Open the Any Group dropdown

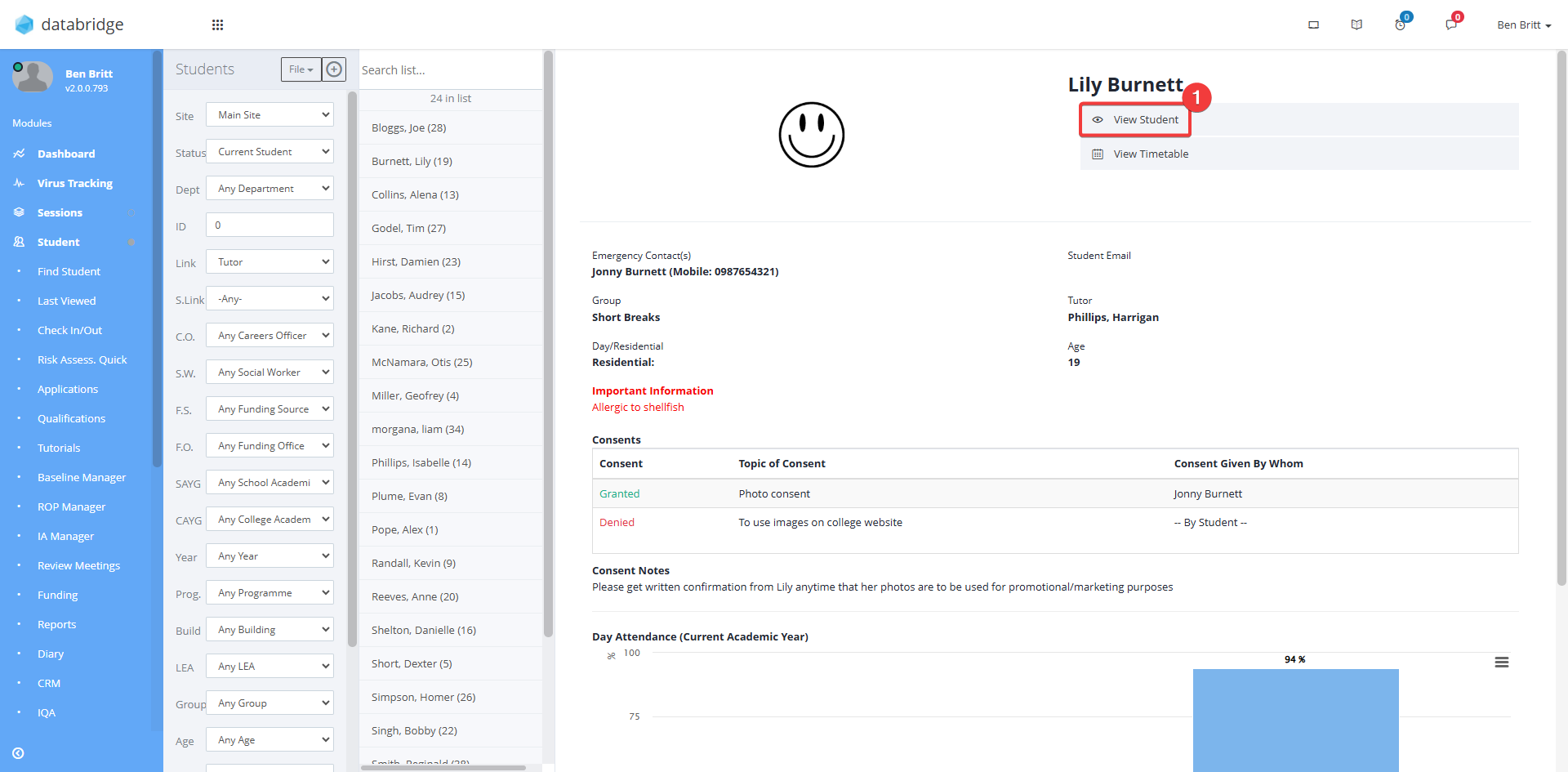tap(269, 703)
